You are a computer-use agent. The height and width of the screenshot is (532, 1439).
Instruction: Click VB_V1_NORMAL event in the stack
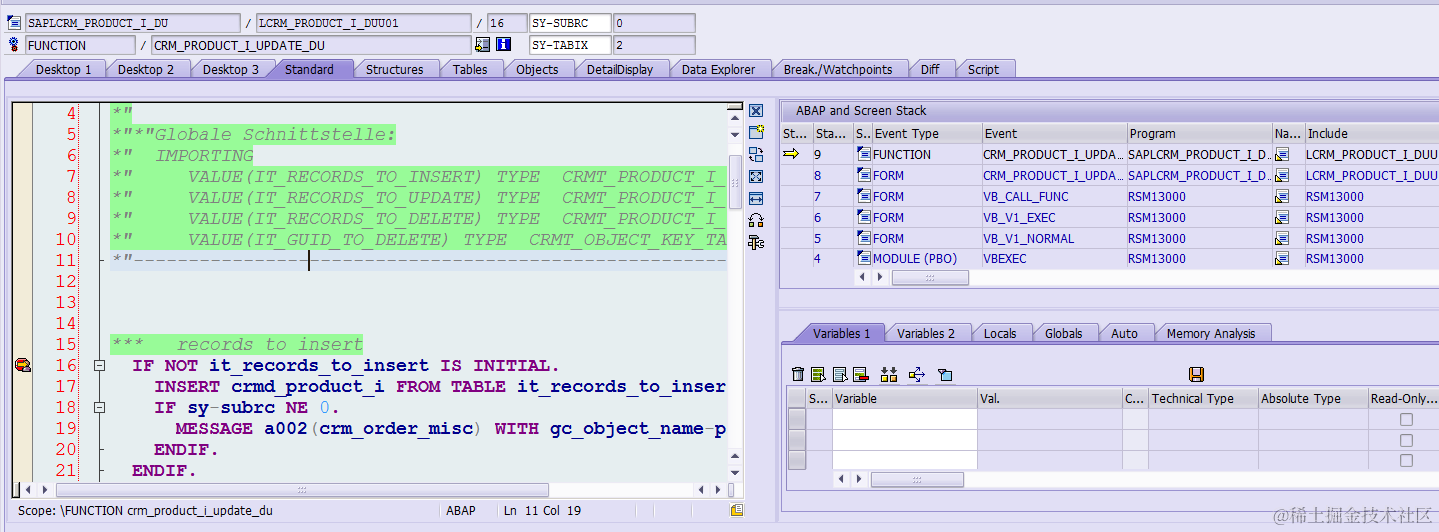pos(1028,239)
